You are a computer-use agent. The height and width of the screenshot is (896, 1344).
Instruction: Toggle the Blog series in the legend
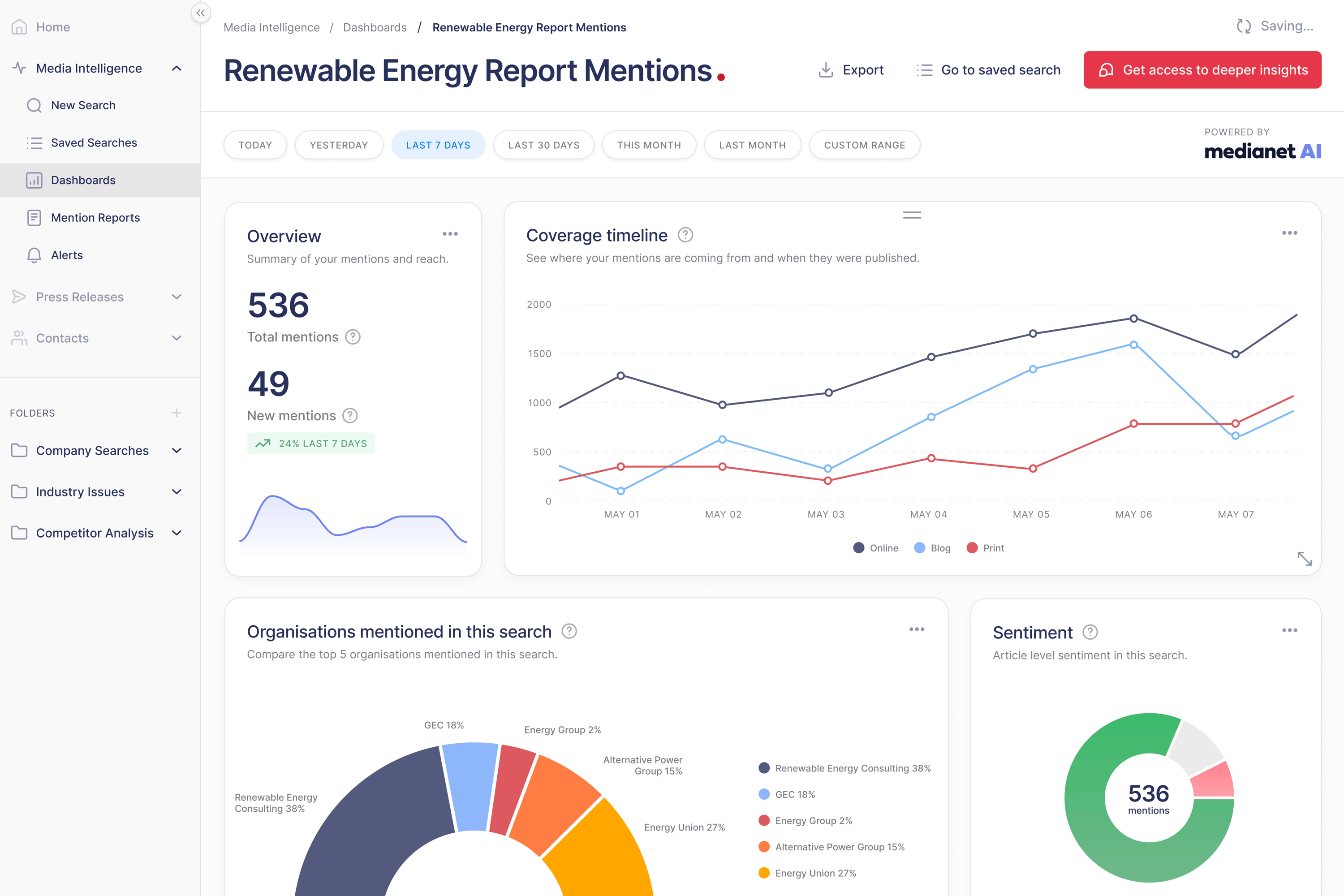click(920, 547)
